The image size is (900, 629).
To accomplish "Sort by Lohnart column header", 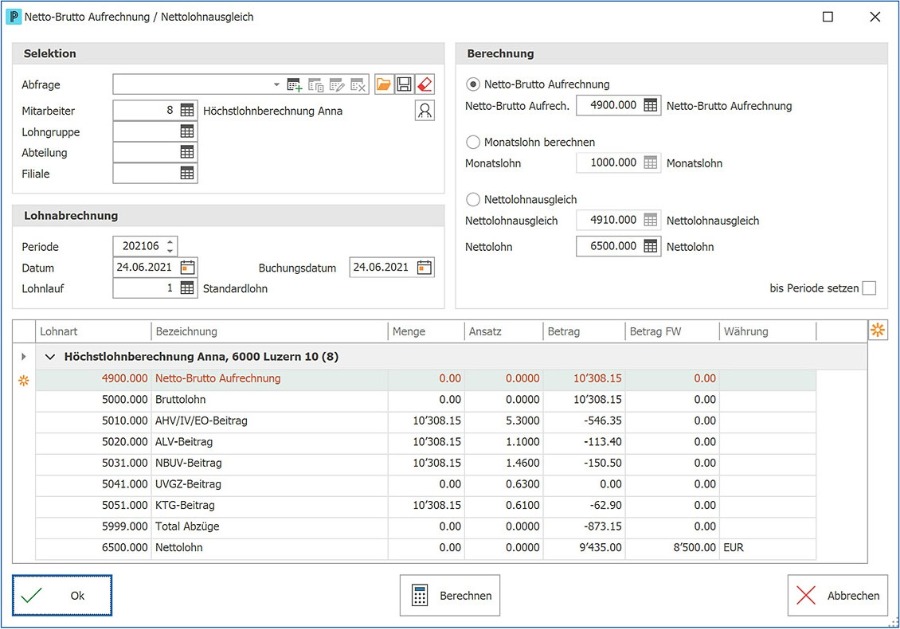I will 93,331.
